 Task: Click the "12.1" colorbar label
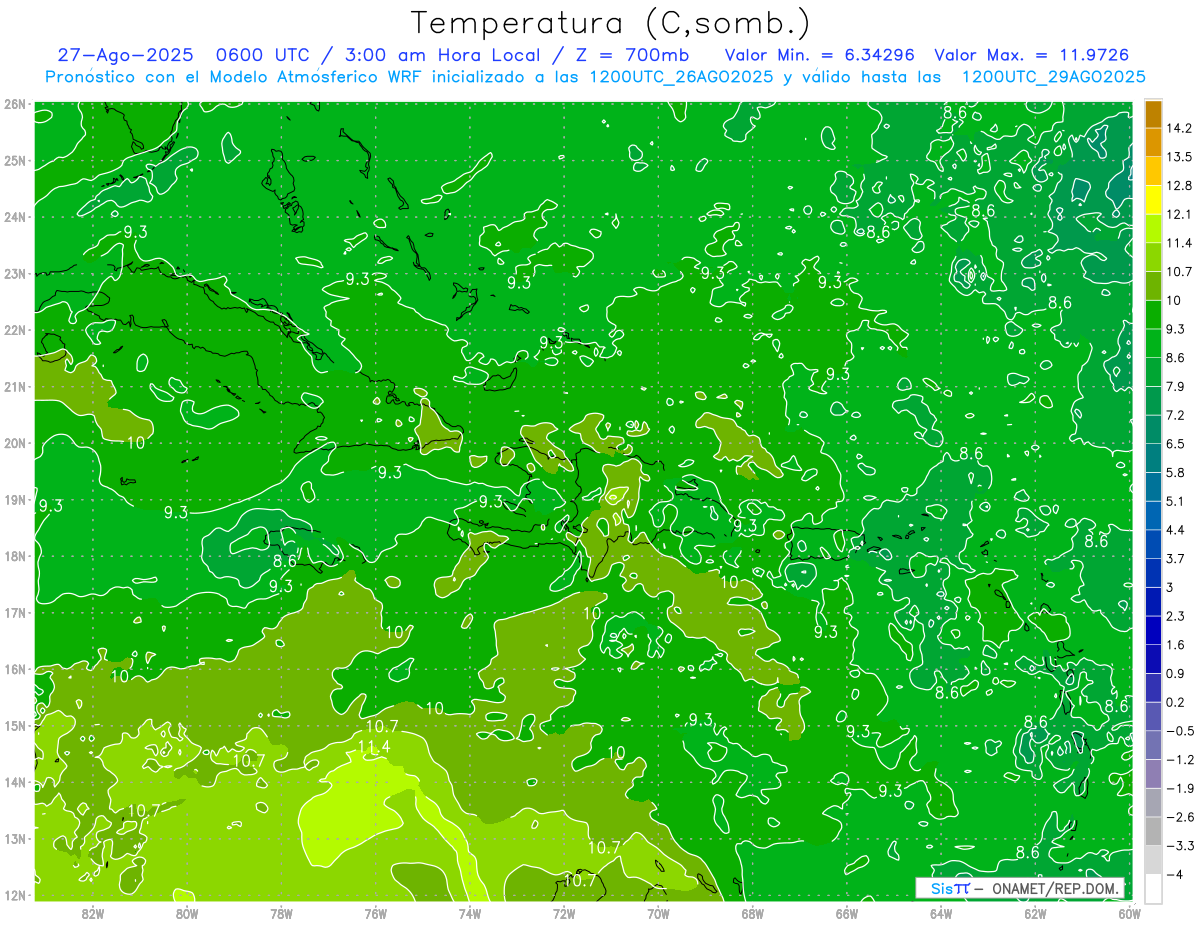tap(1180, 215)
